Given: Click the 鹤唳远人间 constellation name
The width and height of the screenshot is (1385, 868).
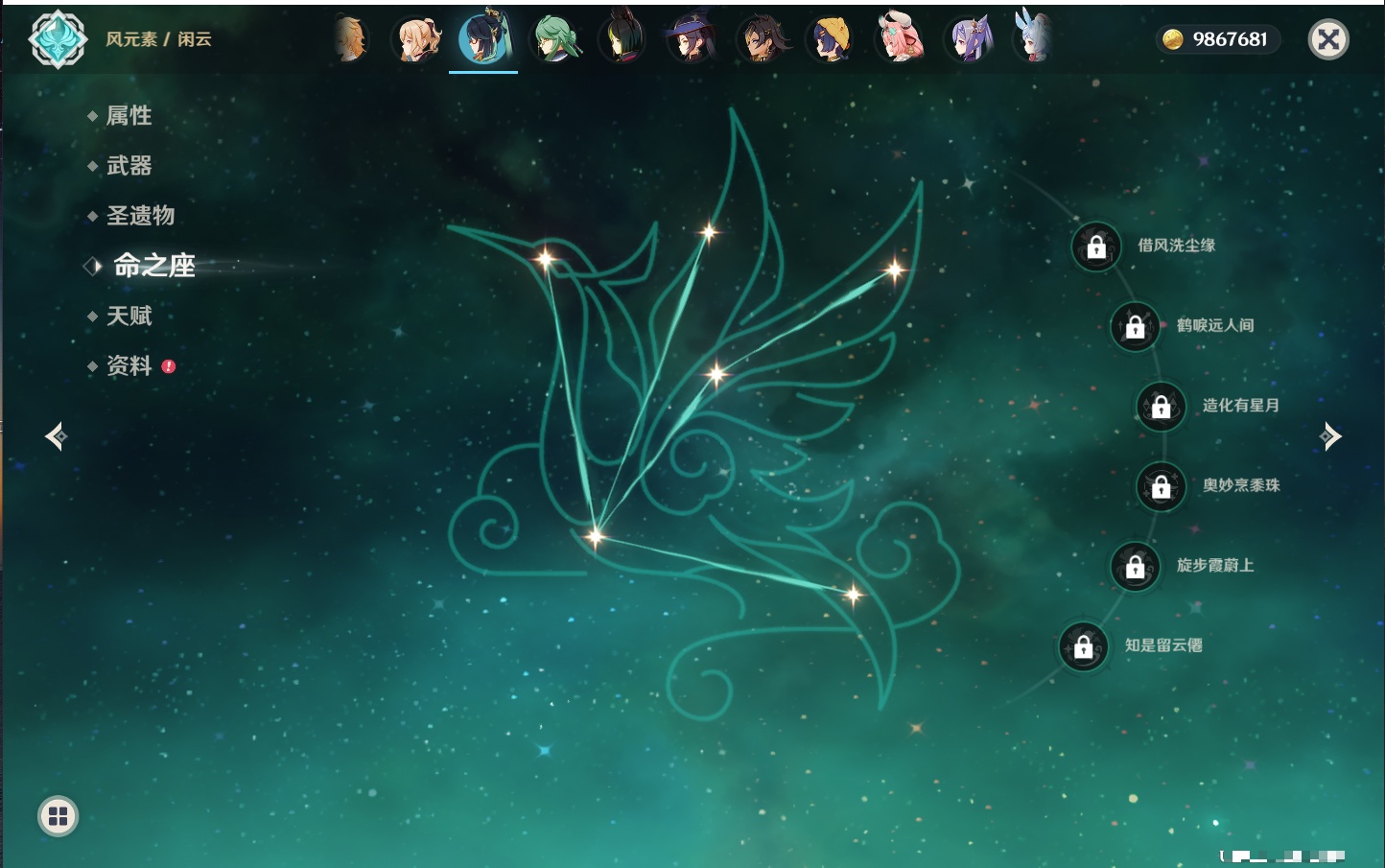Looking at the screenshot, I should (x=1215, y=326).
